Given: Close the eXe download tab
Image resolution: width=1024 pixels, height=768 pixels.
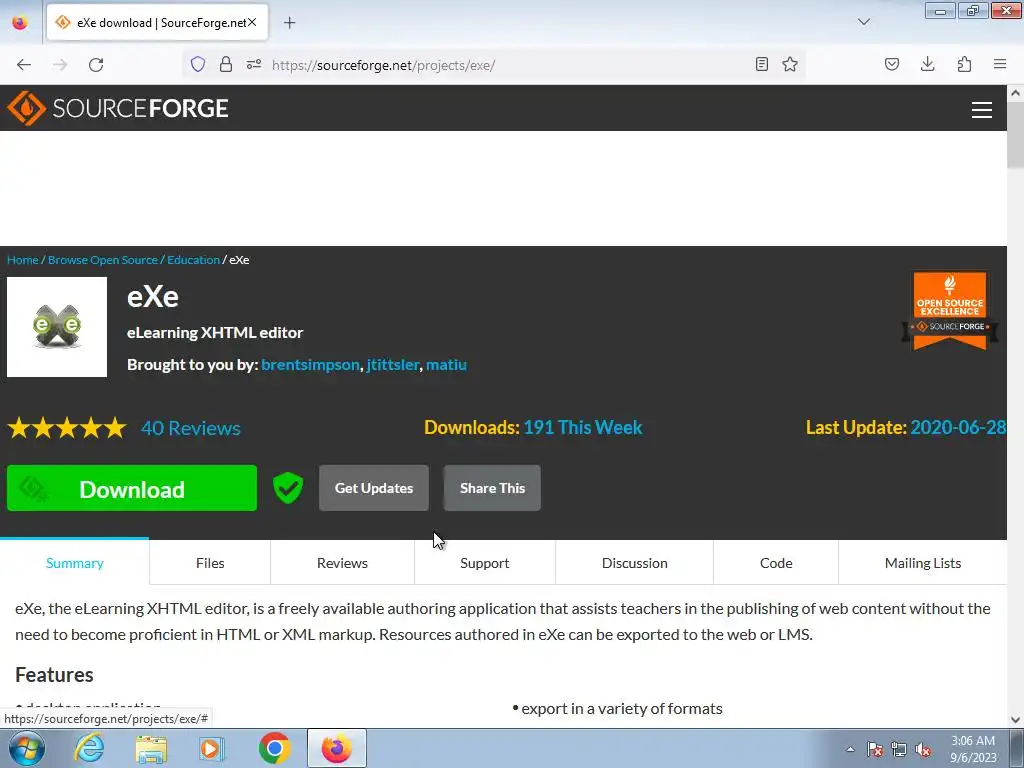Looking at the screenshot, I should point(252,22).
